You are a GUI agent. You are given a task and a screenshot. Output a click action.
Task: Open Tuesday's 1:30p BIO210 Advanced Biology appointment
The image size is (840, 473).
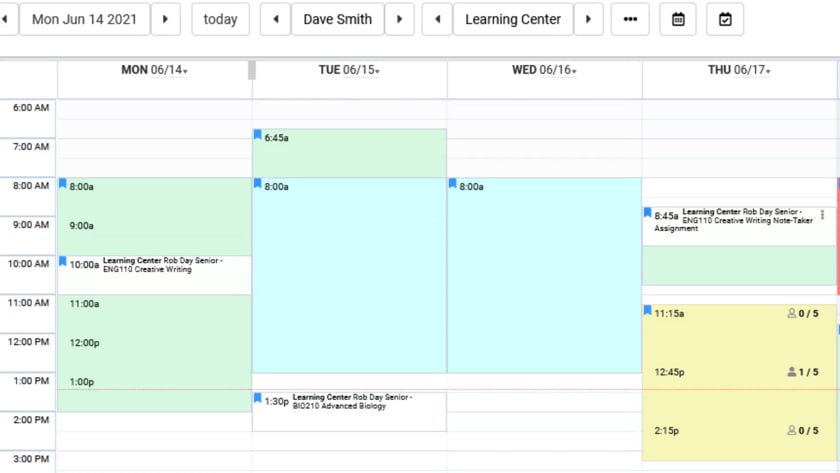pyautogui.click(x=350, y=402)
